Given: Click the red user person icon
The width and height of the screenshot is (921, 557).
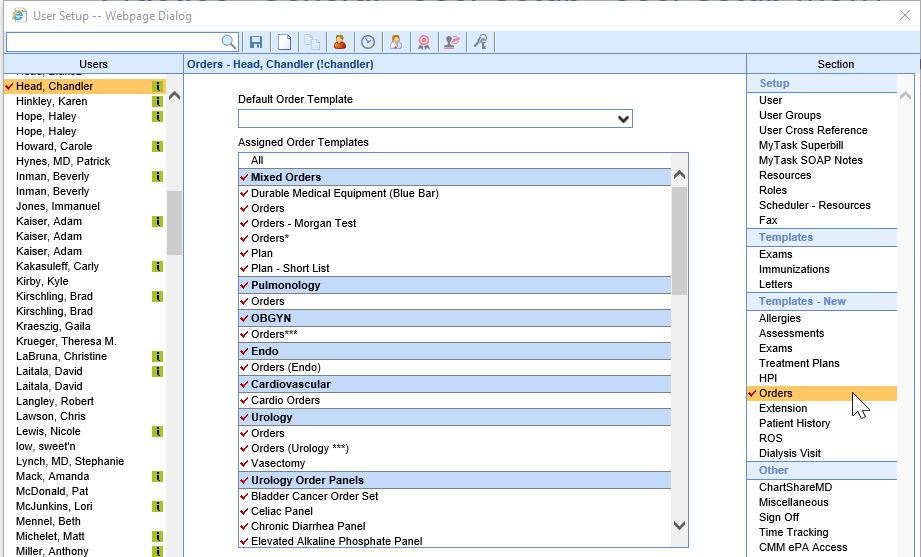Looking at the screenshot, I should click(x=340, y=42).
